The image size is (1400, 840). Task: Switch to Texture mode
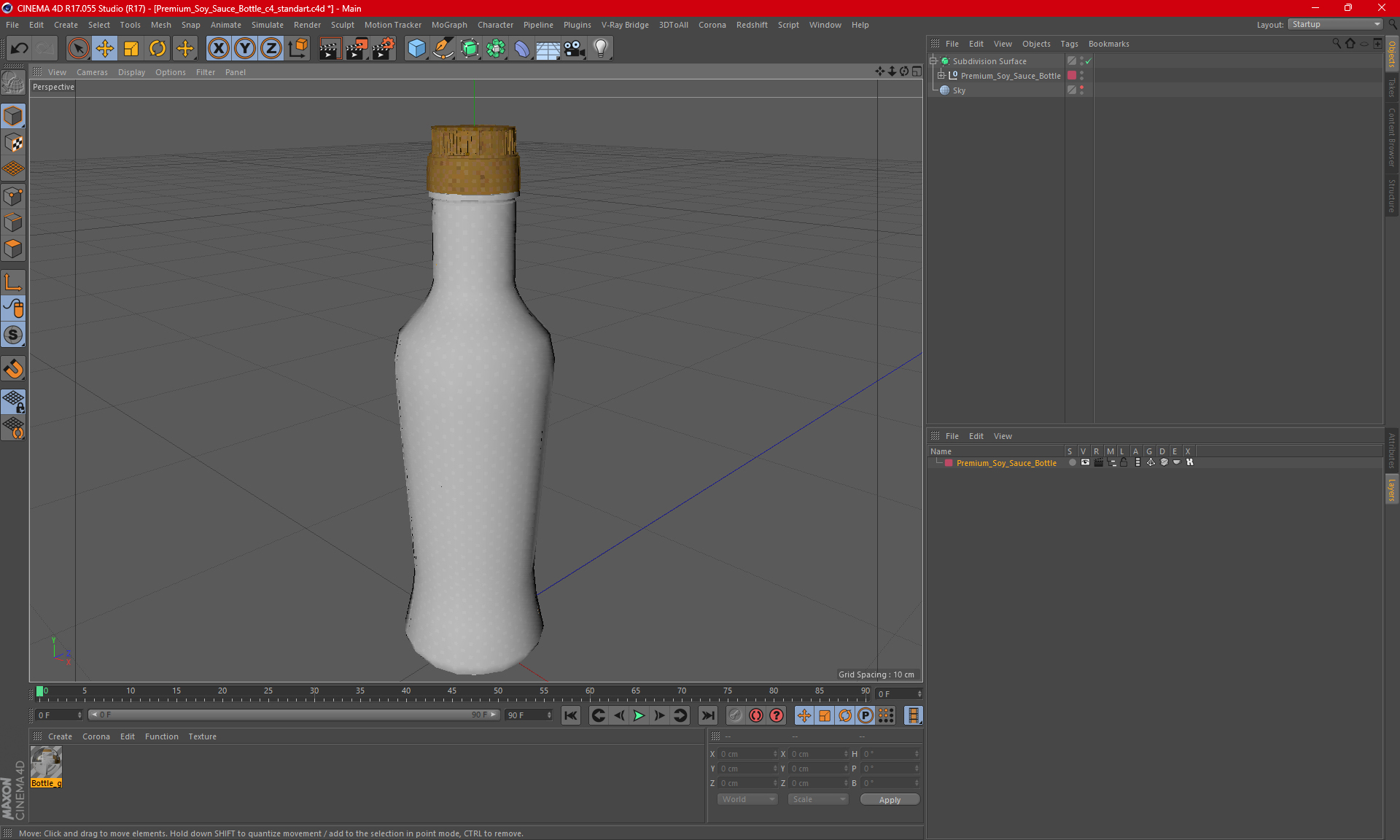pyautogui.click(x=13, y=143)
